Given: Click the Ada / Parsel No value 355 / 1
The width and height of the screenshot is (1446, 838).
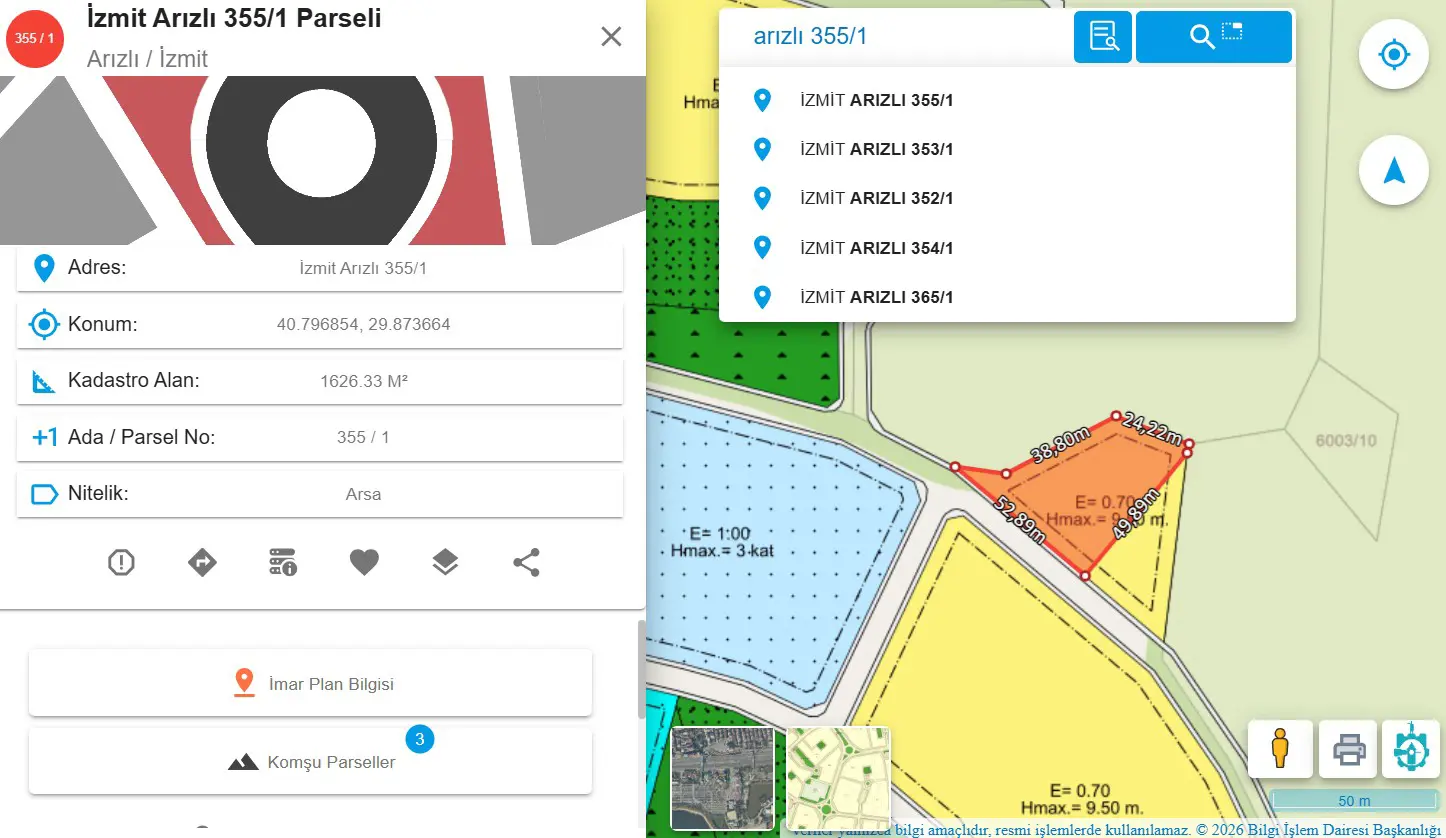Looking at the screenshot, I should click(x=363, y=437).
